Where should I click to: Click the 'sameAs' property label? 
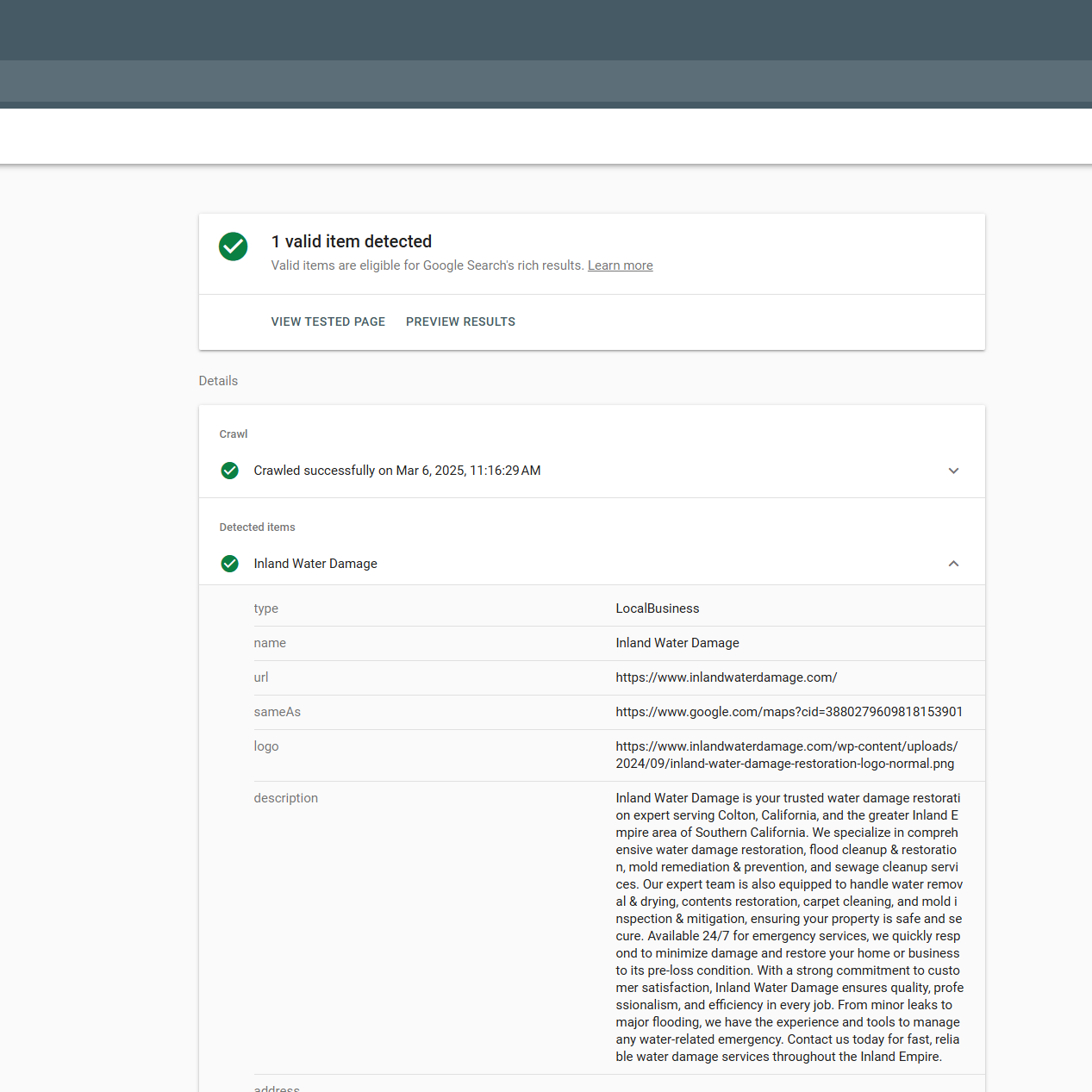[x=277, y=712]
